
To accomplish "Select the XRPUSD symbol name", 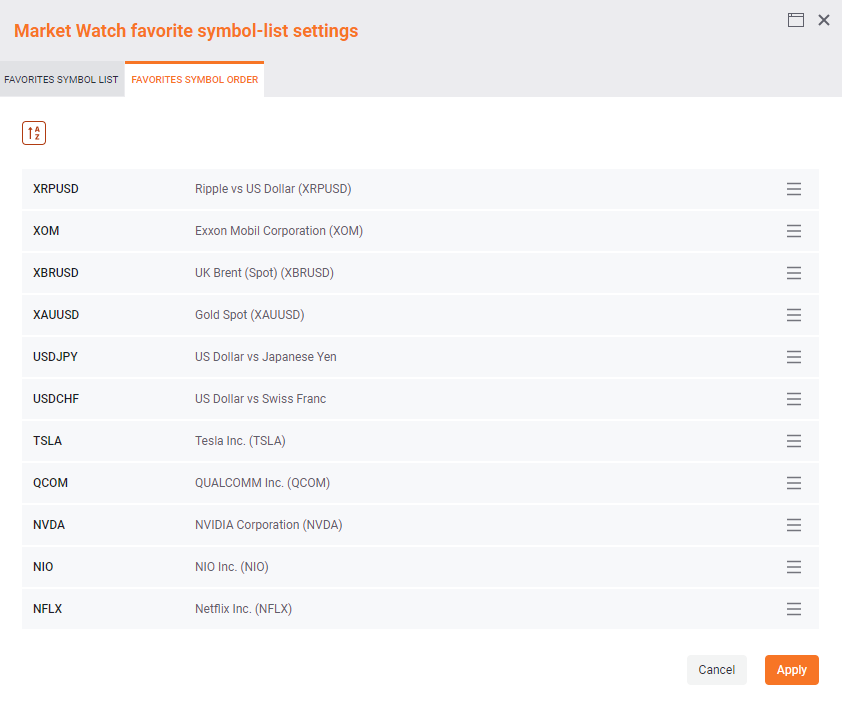I will coord(56,189).
